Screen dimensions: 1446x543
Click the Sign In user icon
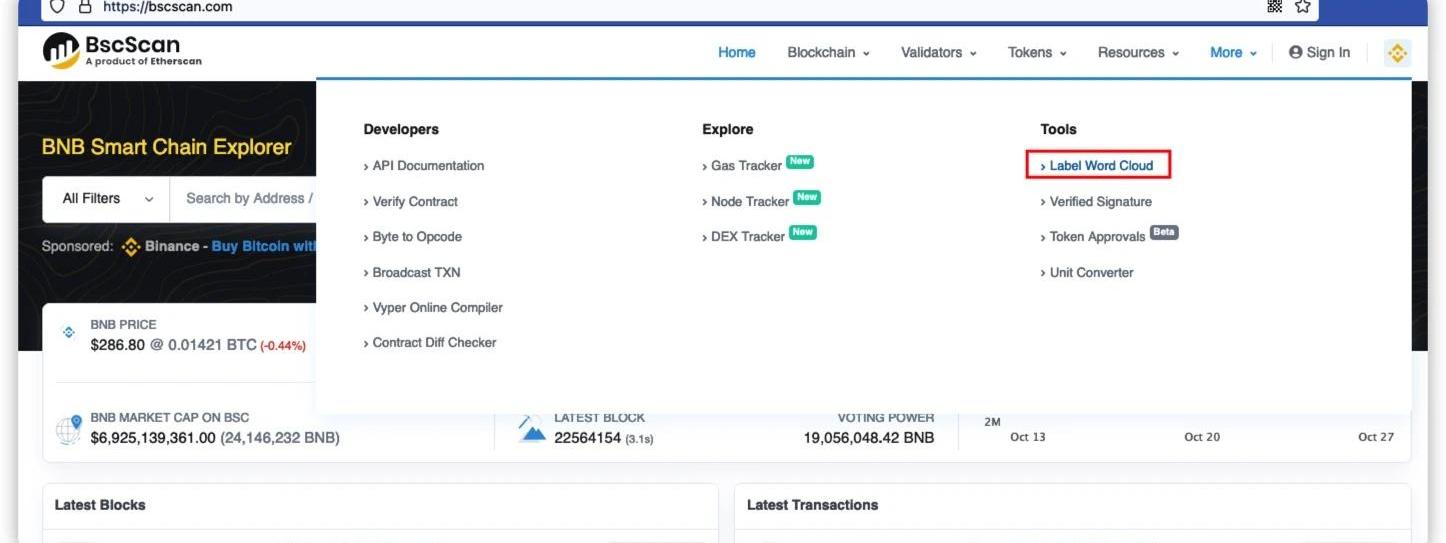point(1295,53)
